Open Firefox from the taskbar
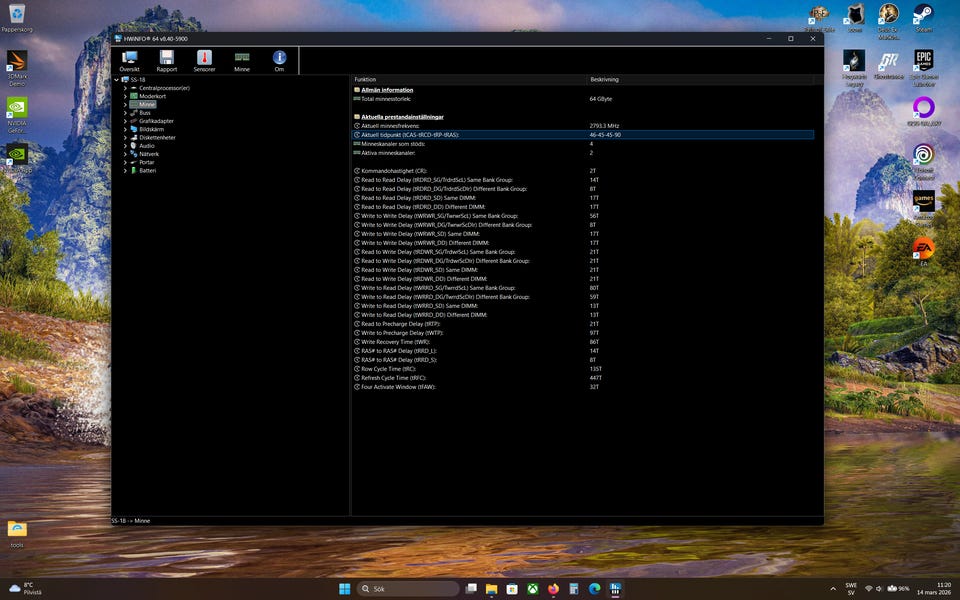960x600 pixels. [x=553, y=588]
